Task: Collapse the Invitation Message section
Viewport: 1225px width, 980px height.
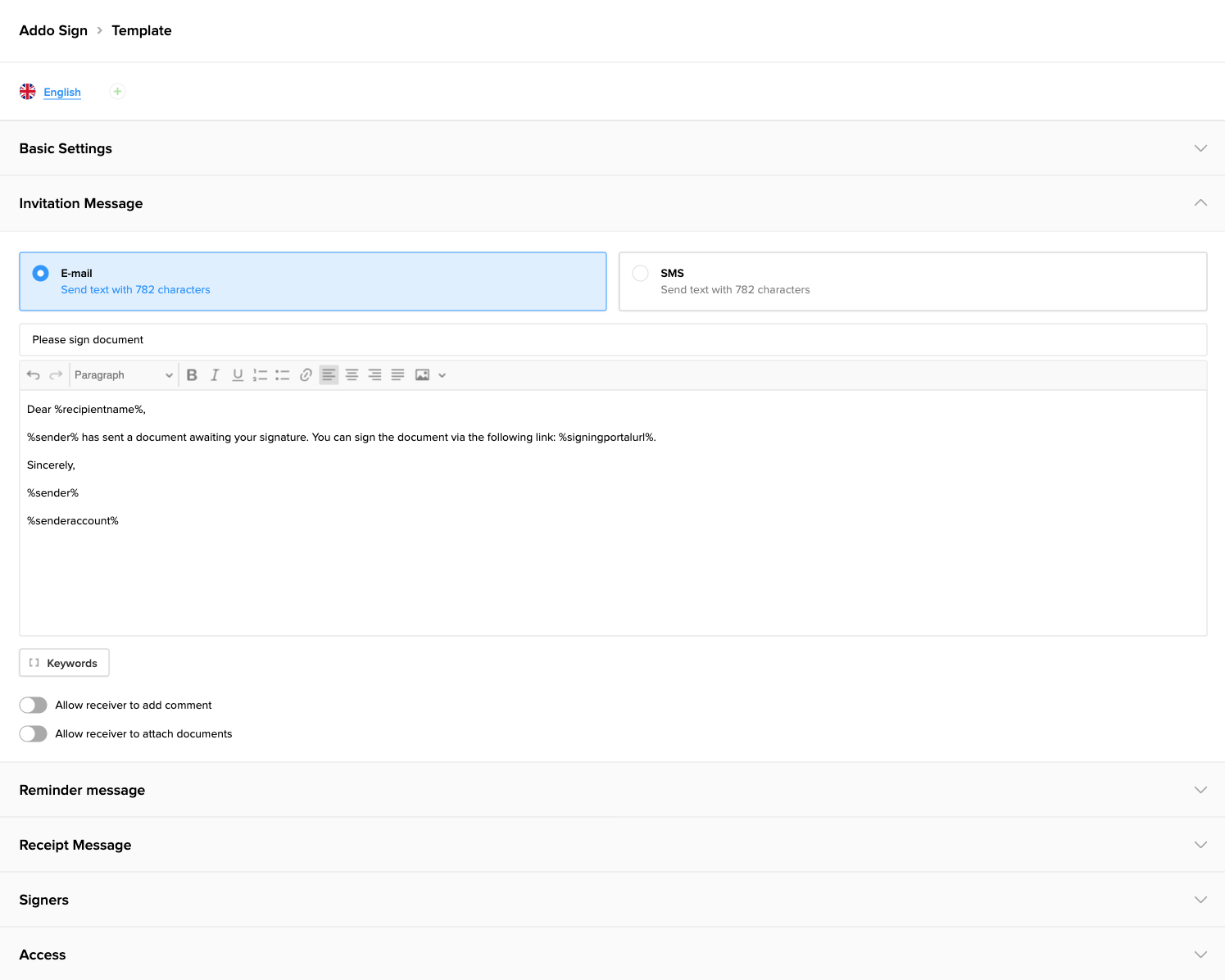Action: tap(1200, 202)
